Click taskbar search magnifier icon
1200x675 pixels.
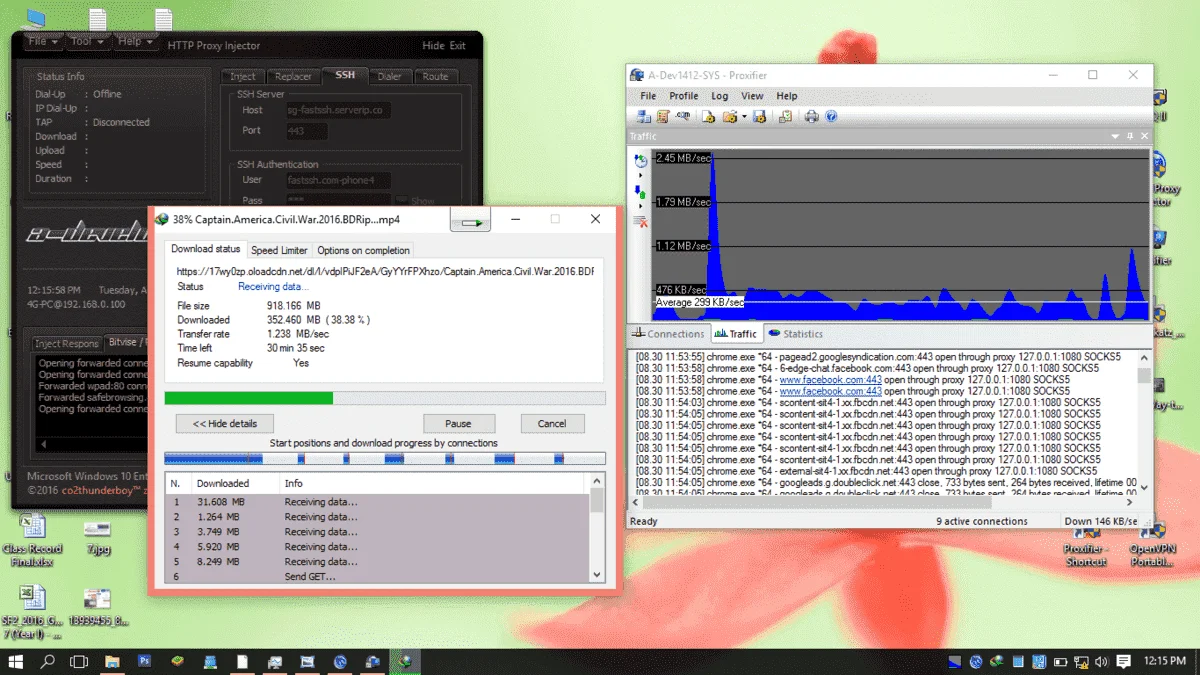(47, 661)
